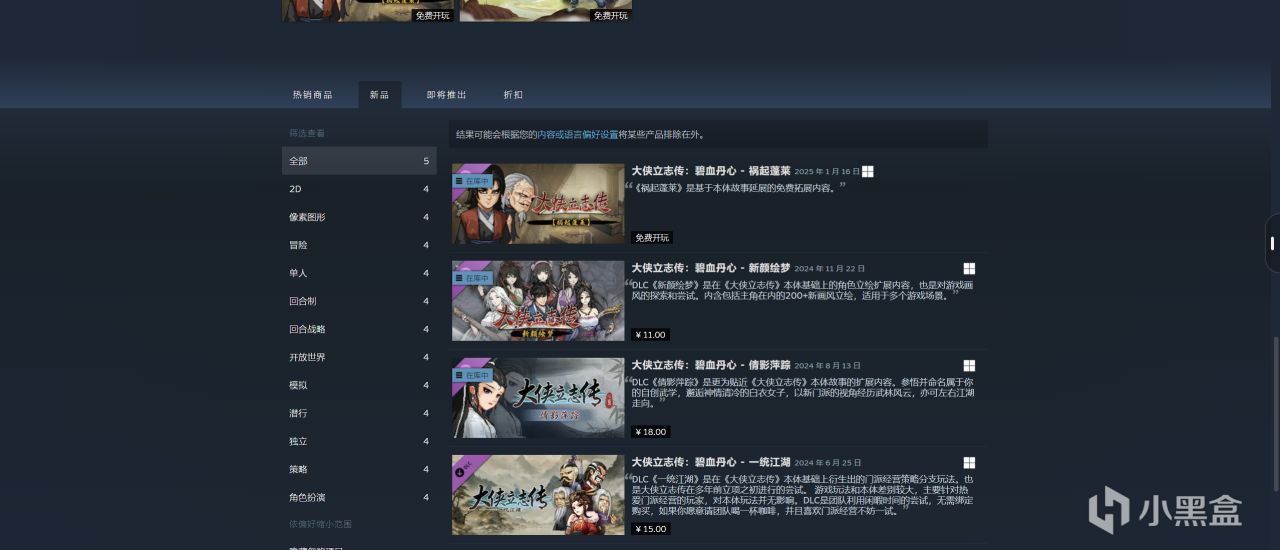Click the 筛选查看 sidebar heading

coord(307,133)
